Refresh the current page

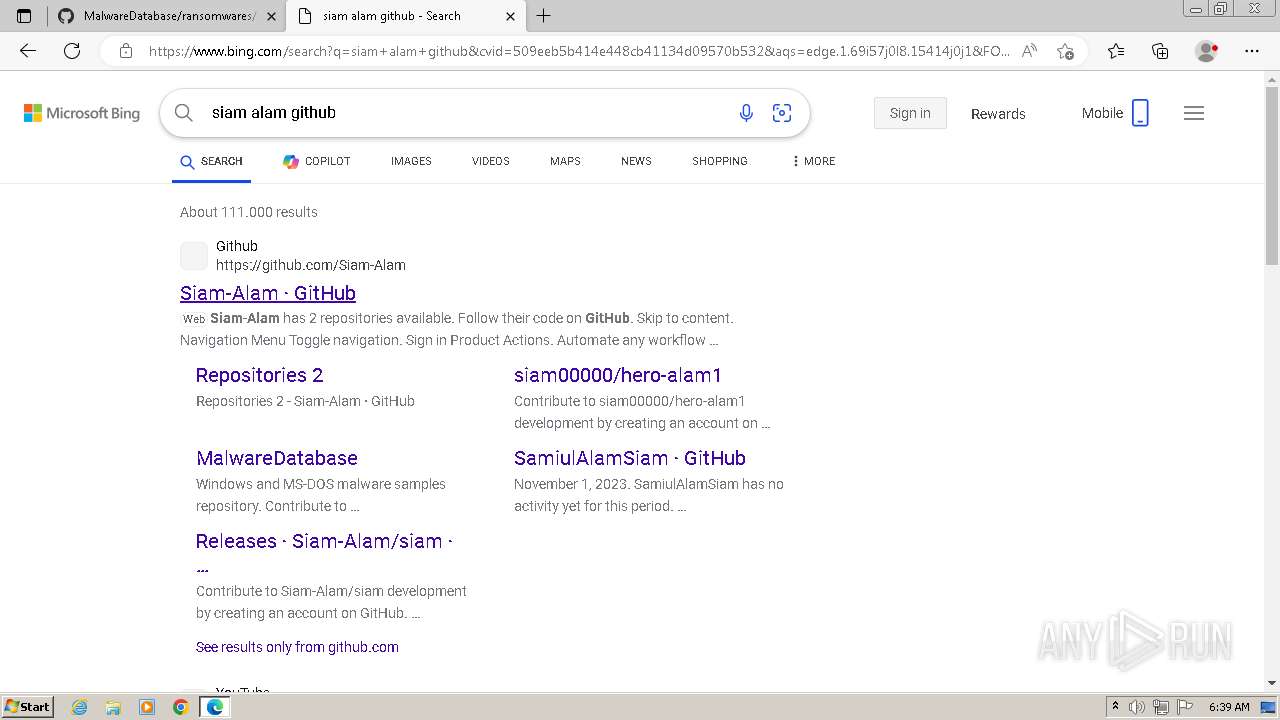[x=72, y=51]
